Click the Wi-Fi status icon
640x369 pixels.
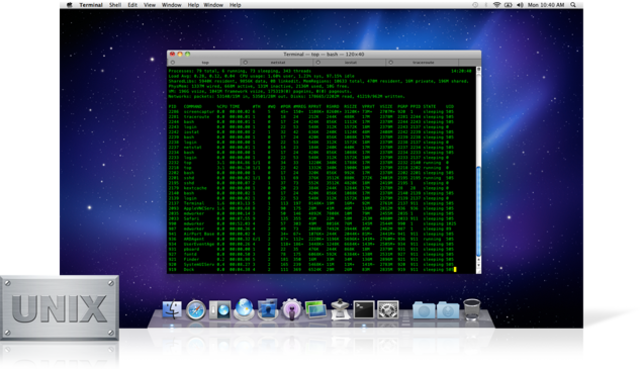click(497, 5)
